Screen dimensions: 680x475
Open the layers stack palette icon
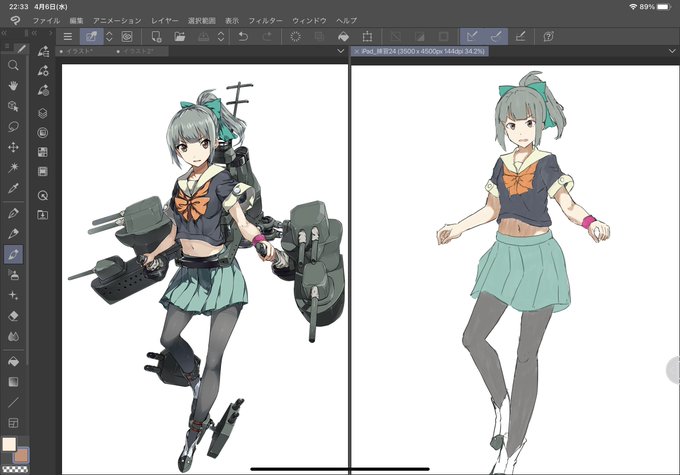tap(42, 113)
